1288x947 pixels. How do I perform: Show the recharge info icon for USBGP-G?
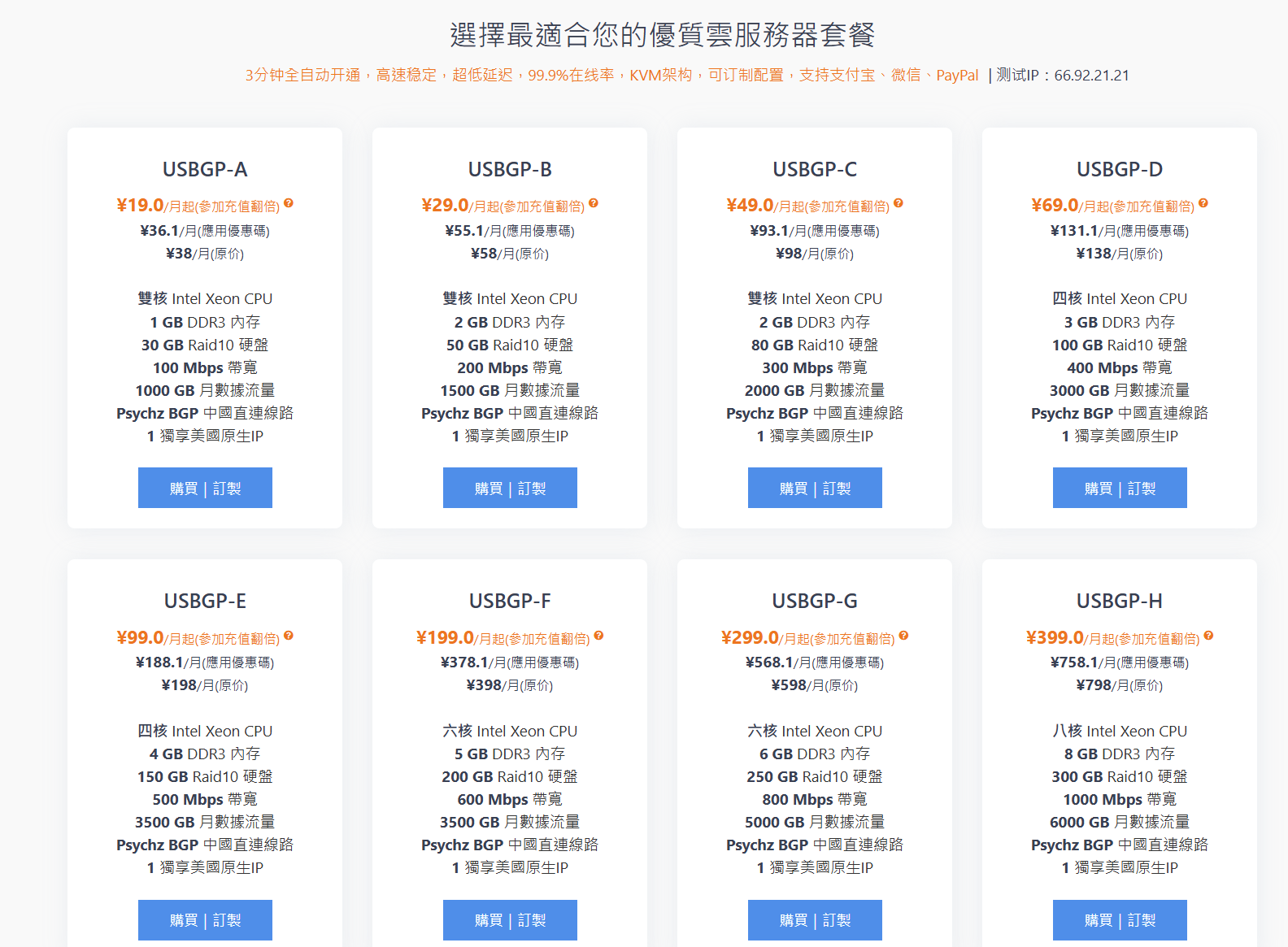coord(903,636)
